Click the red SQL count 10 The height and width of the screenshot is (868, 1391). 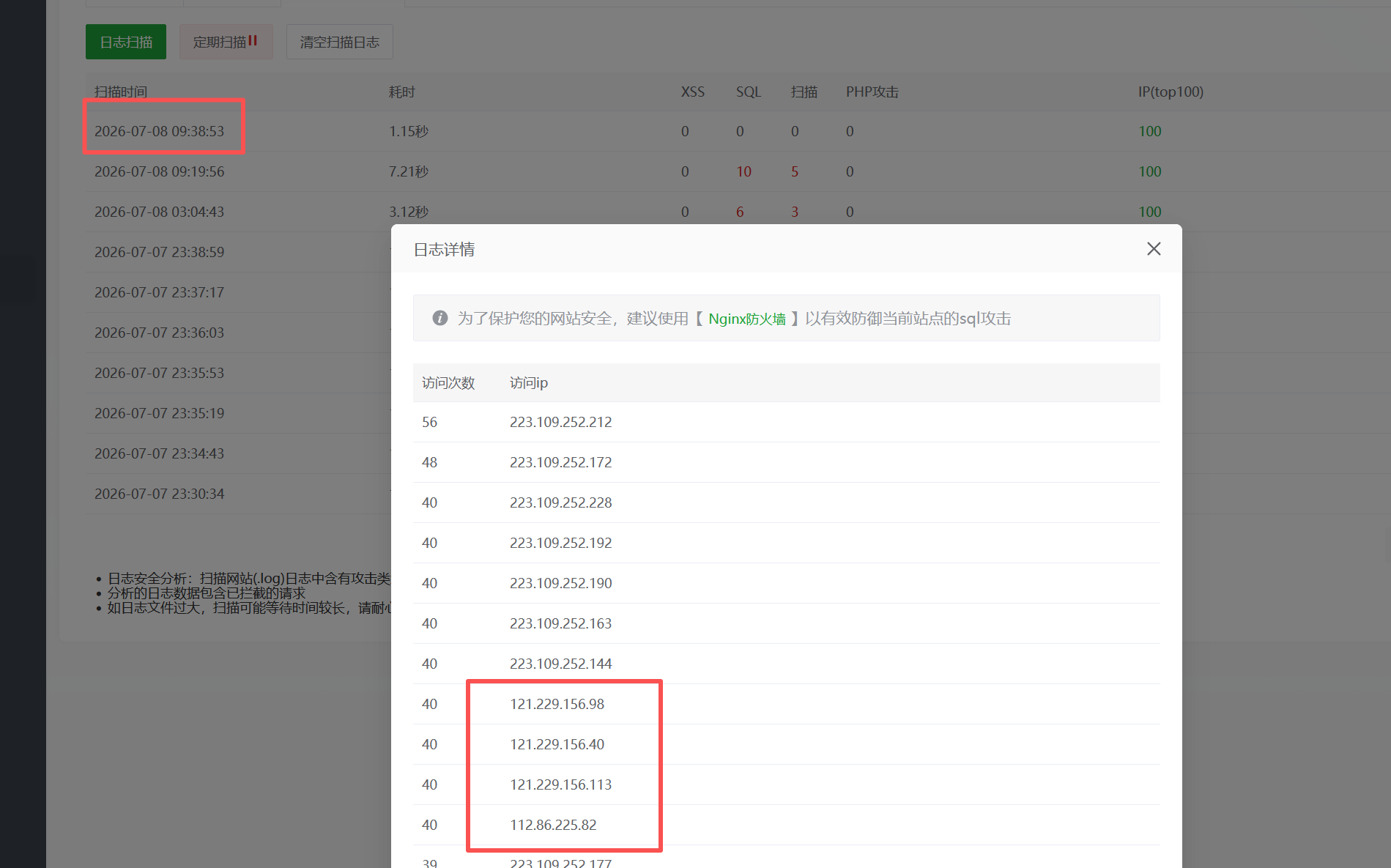[x=743, y=171]
